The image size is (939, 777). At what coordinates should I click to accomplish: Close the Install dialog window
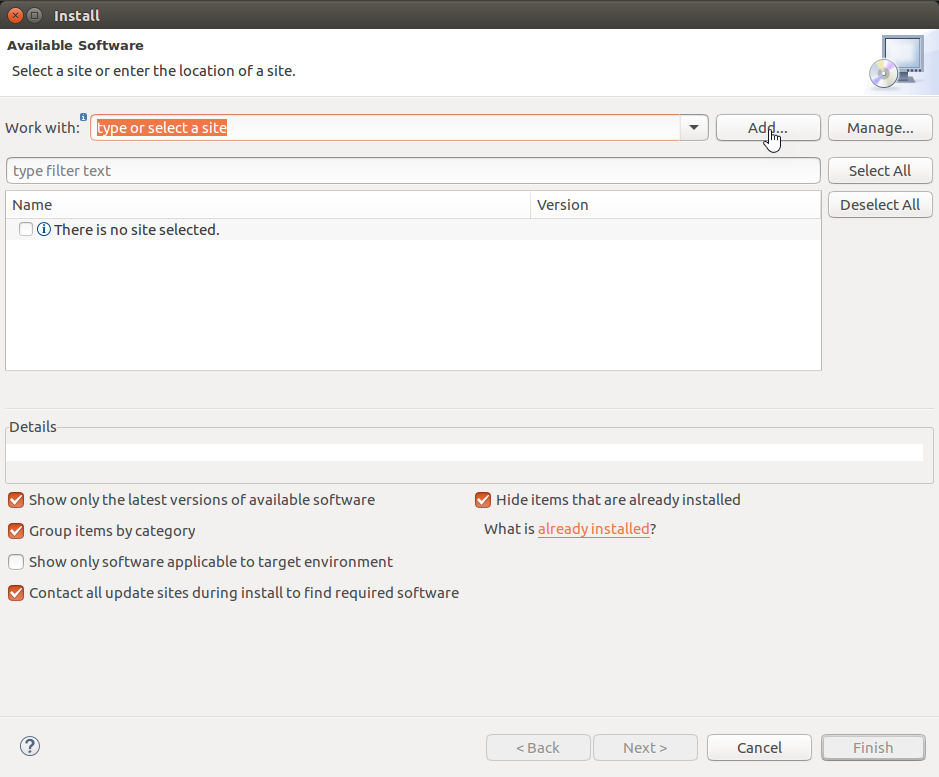[x=16, y=16]
